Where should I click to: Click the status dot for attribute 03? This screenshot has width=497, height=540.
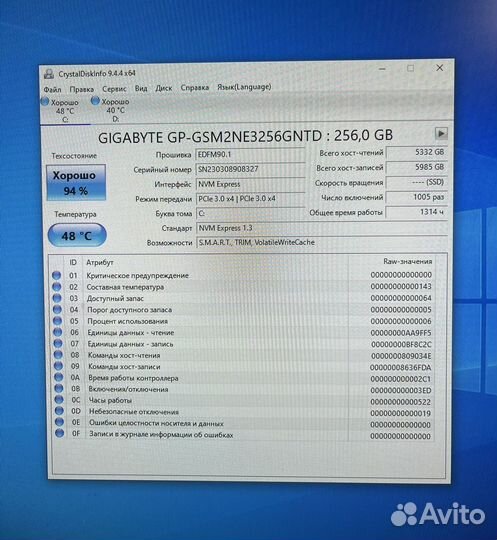[57, 298]
